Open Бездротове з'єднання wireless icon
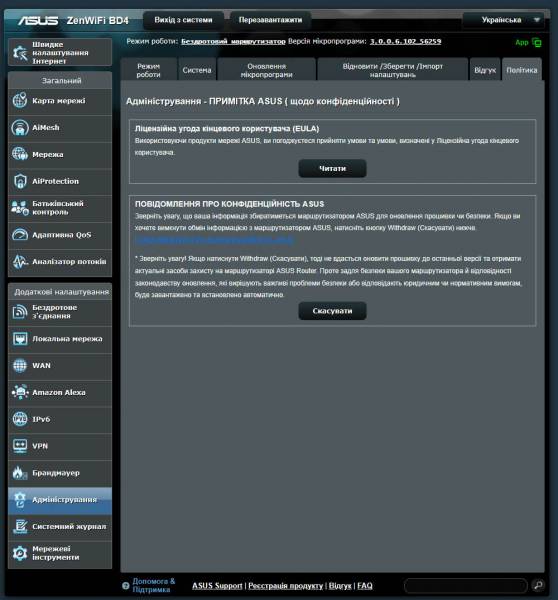The width and height of the screenshot is (558, 600). pos(20,311)
